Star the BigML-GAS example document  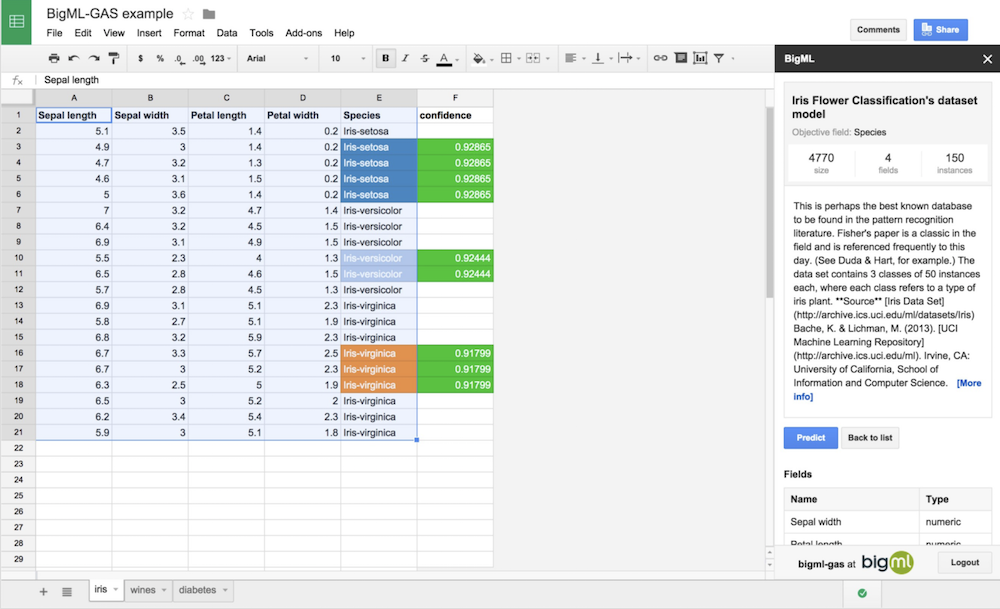click(188, 14)
